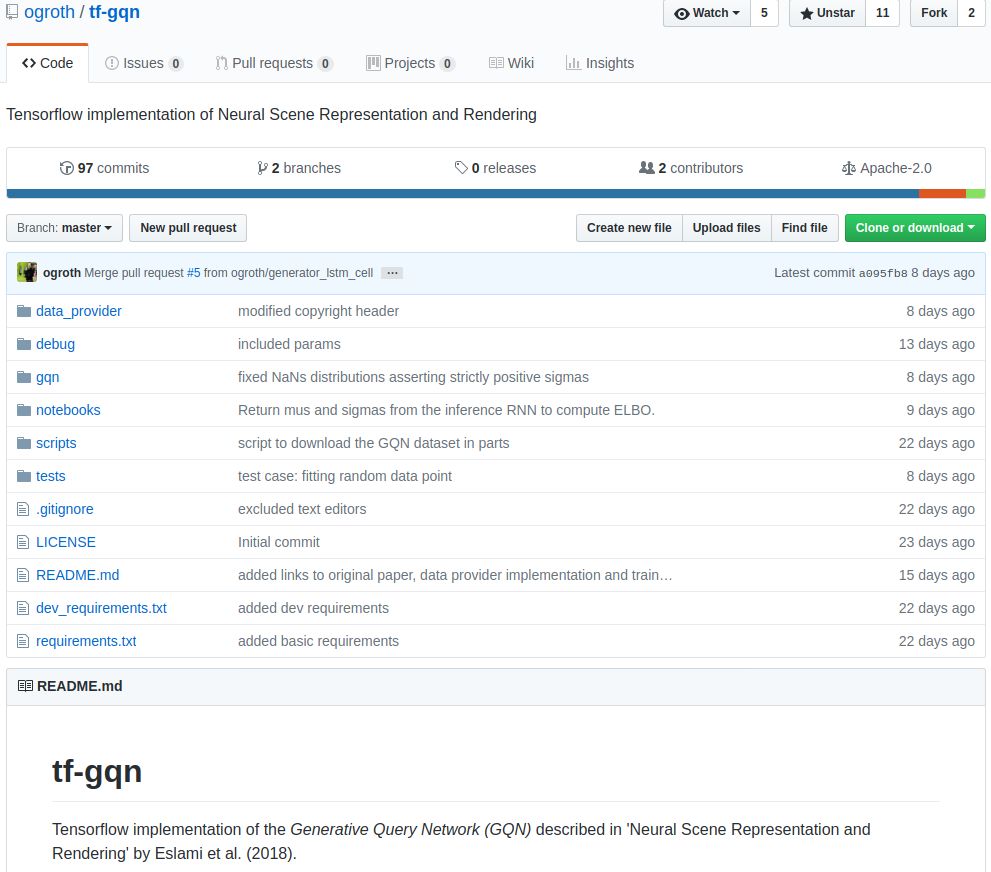Click Find file button
The height and width of the screenshot is (872, 991).
tap(805, 228)
